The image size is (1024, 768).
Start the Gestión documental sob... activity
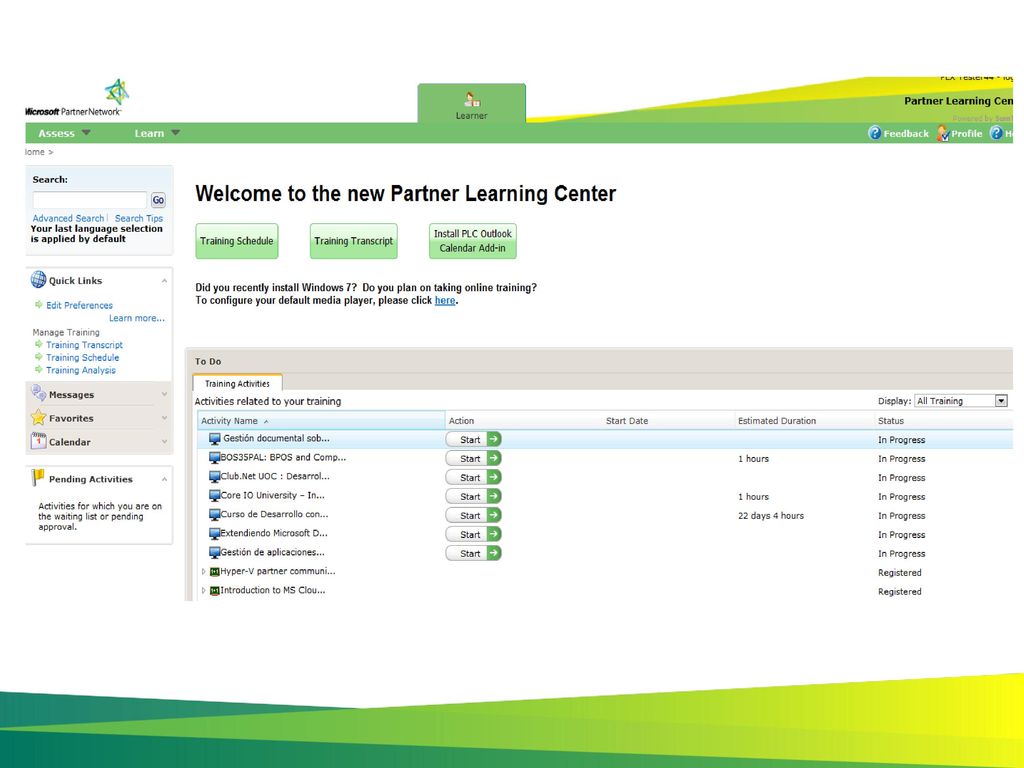(473, 440)
